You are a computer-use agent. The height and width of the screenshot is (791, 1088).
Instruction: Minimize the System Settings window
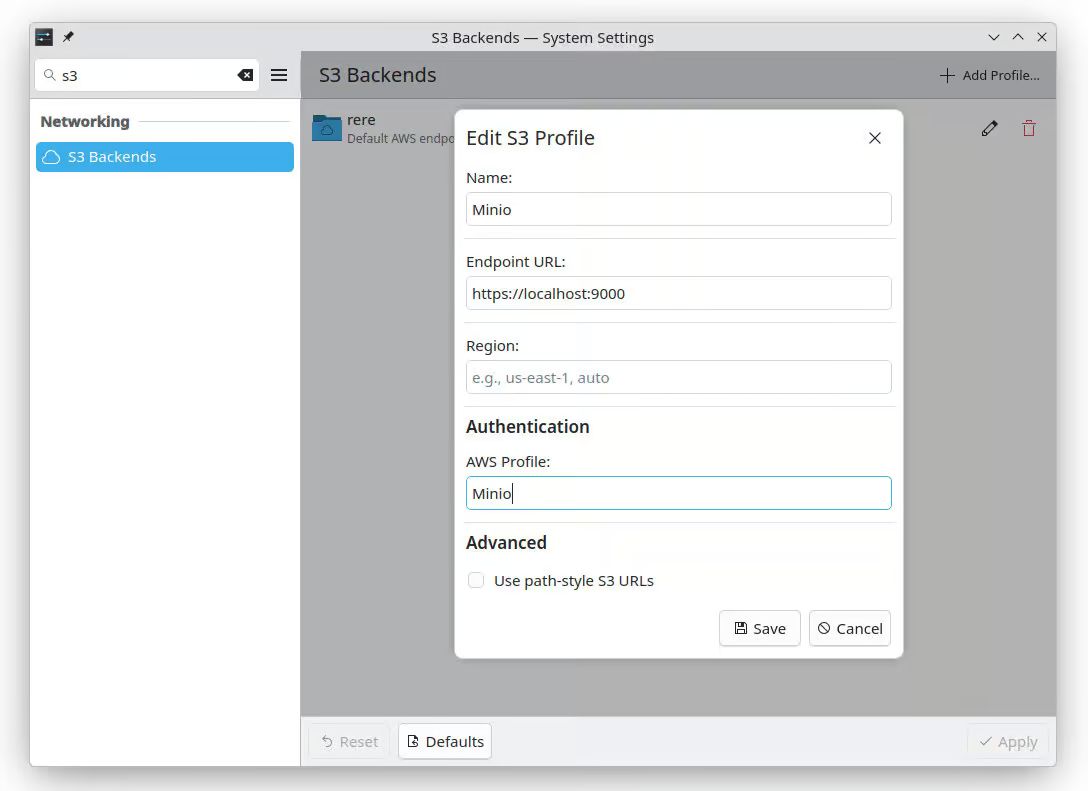click(x=994, y=37)
